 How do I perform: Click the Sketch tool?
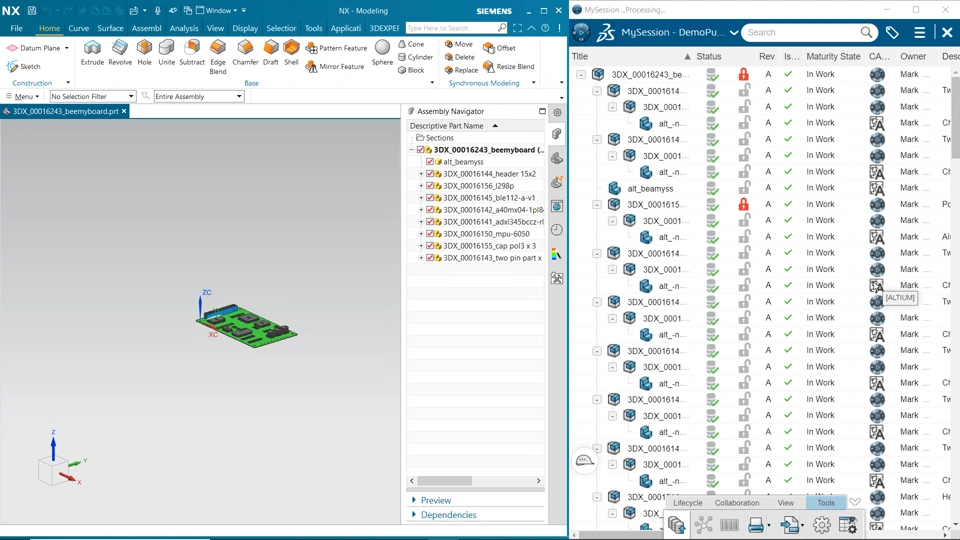click(x=24, y=66)
